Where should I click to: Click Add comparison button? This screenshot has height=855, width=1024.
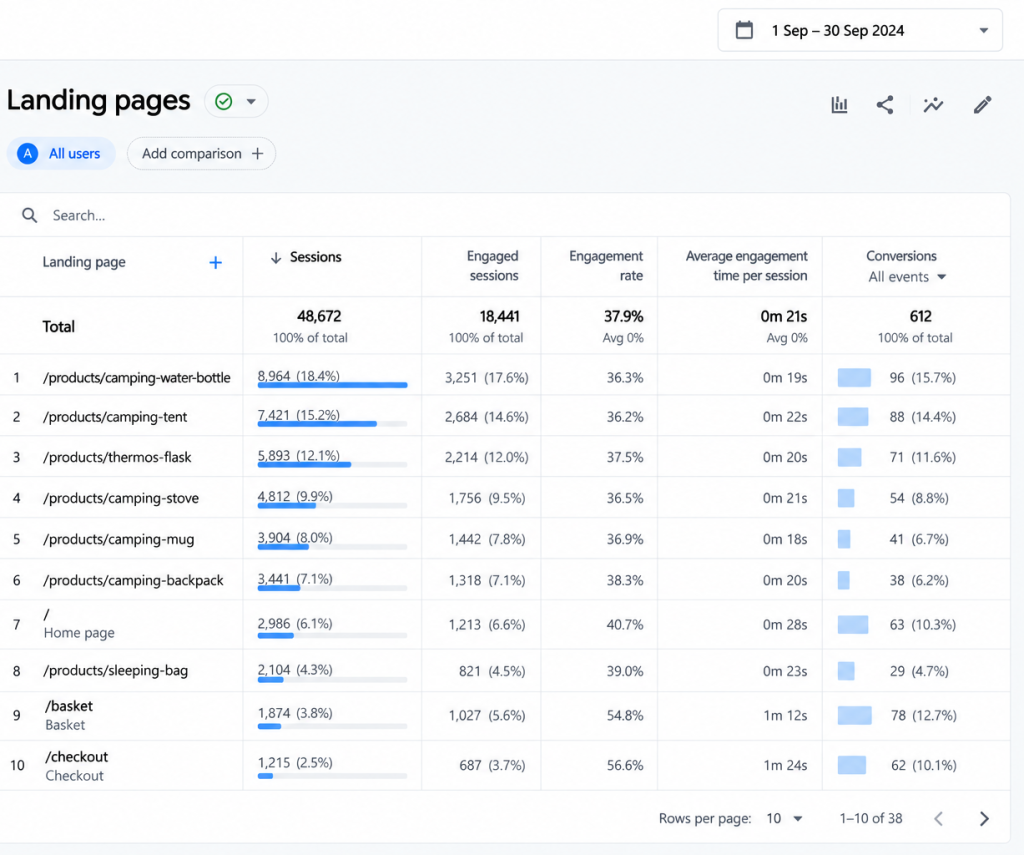[201, 153]
